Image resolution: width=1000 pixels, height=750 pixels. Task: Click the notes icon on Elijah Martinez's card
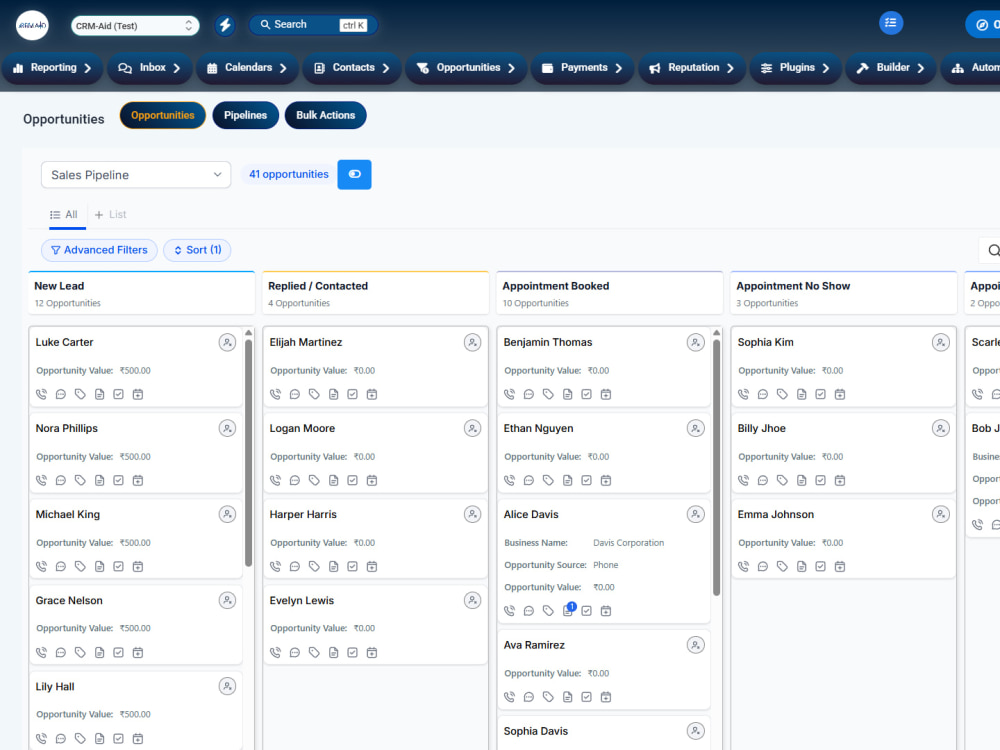(x=334, y=394)
